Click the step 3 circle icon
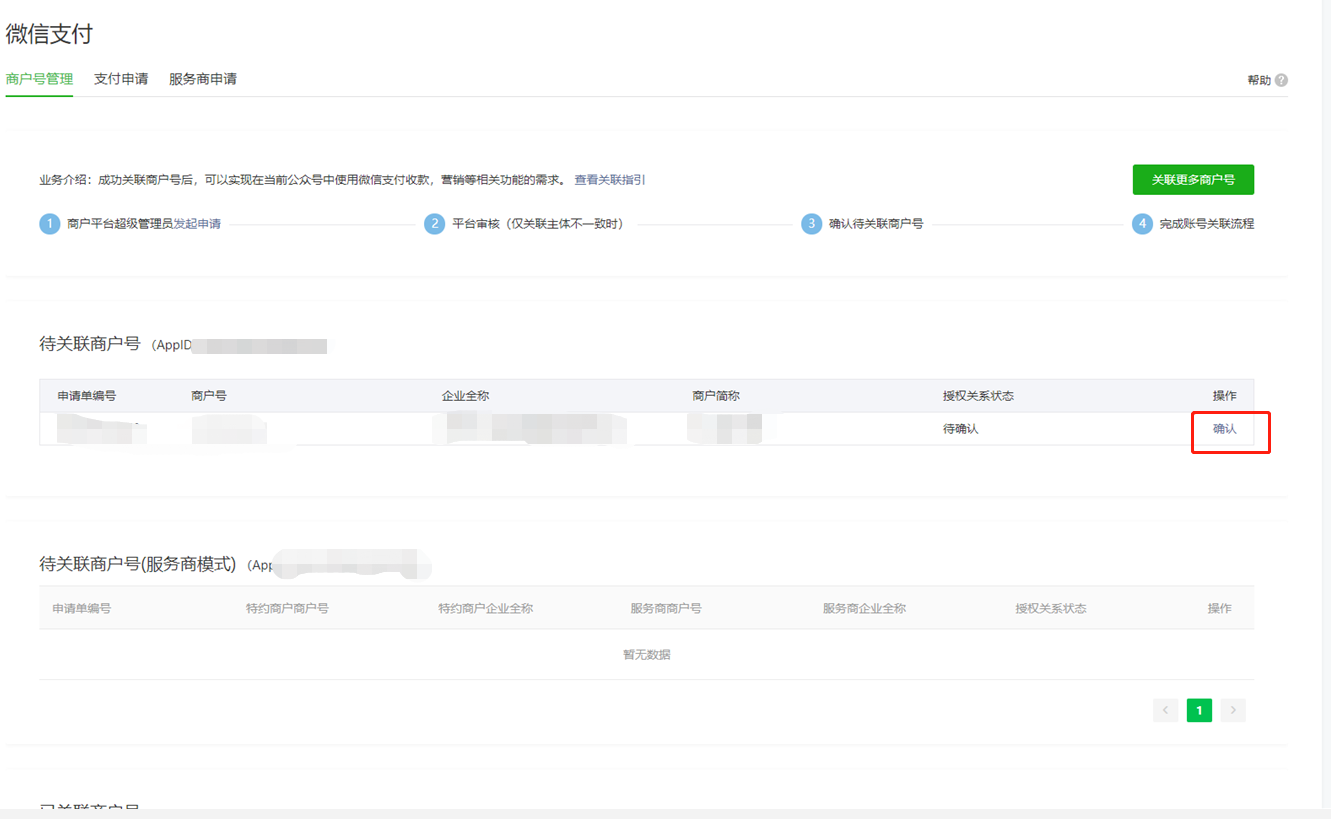 click(x=812, y=224)
